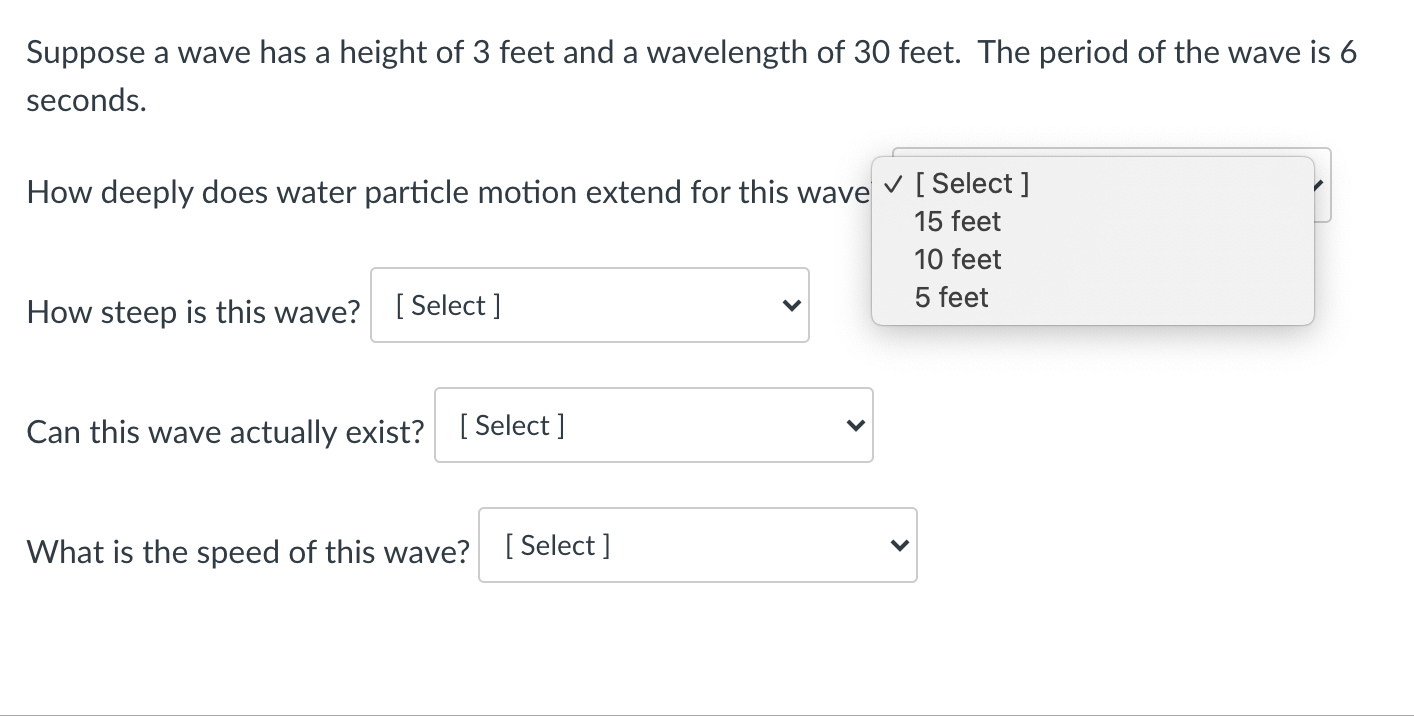The width and height of the screenshot is (1414, 716).
Task: Select '15 feet' from the open dropdown
Action: click(956, 221)
